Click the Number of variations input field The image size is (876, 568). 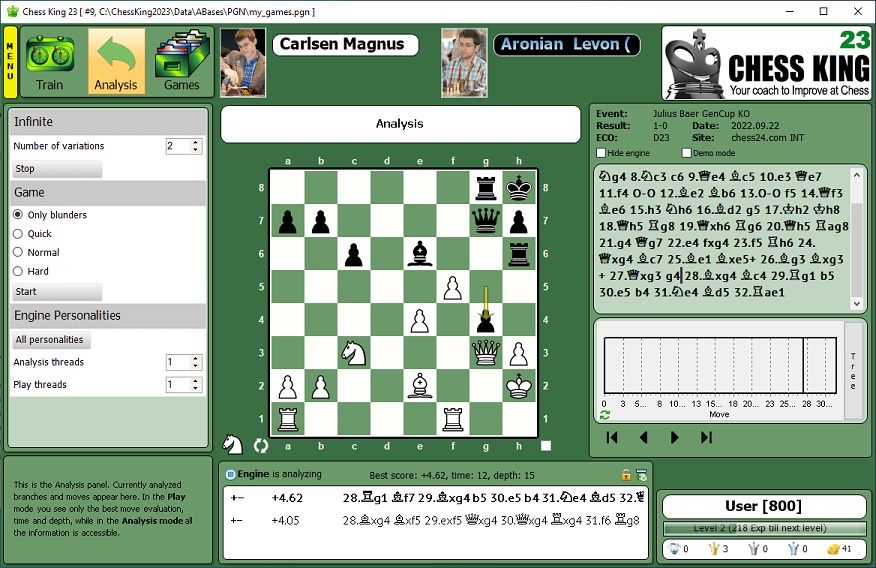click(x=178, y=146)
